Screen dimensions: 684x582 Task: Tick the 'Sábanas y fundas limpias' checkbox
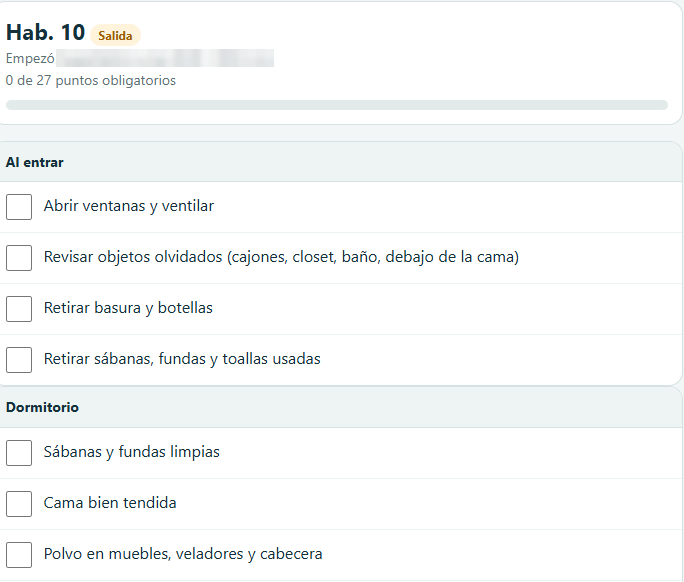pyautogui.click(x=19, y=453)
